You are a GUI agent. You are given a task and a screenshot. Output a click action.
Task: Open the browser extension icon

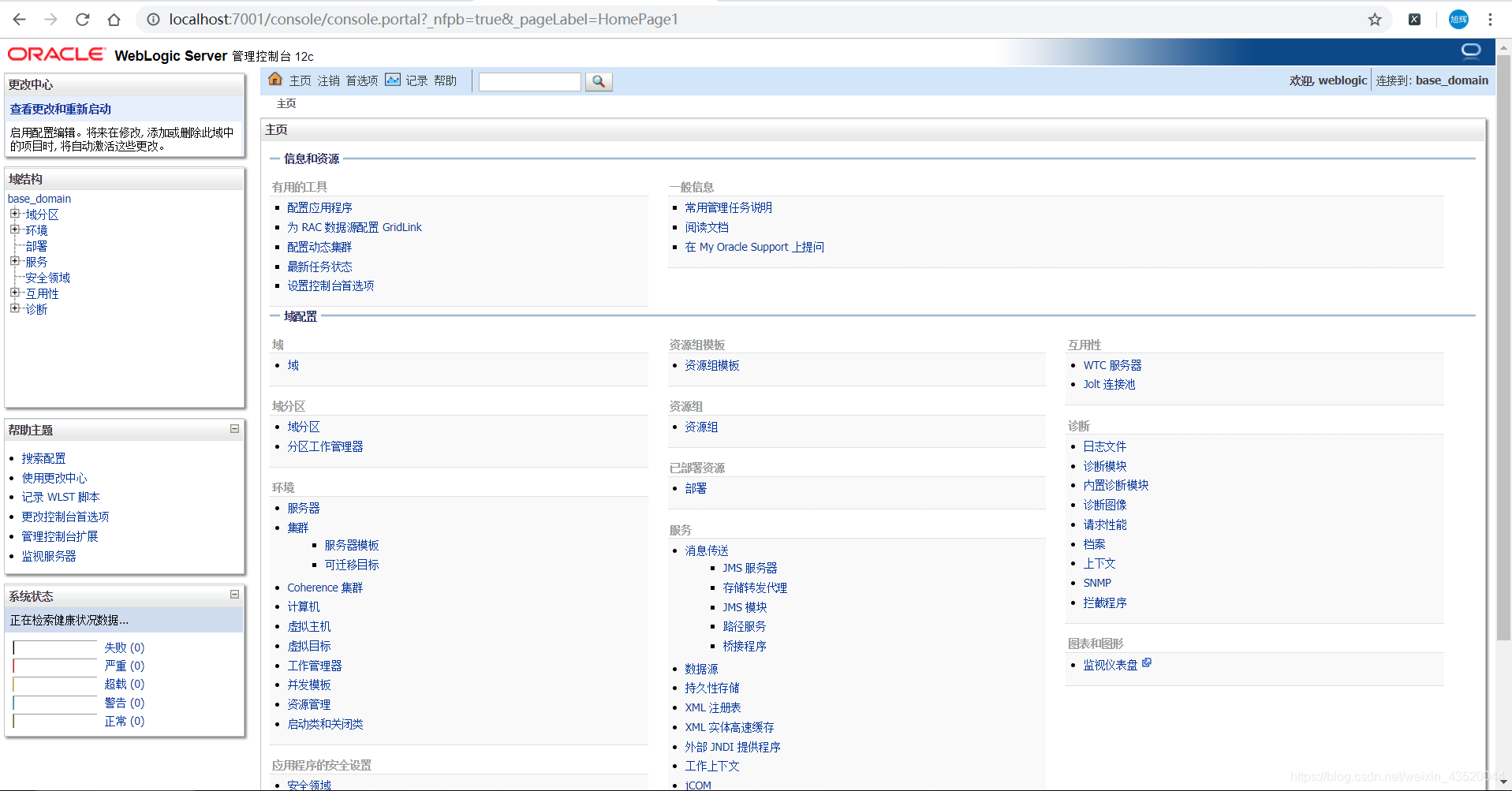point(1414,19)
